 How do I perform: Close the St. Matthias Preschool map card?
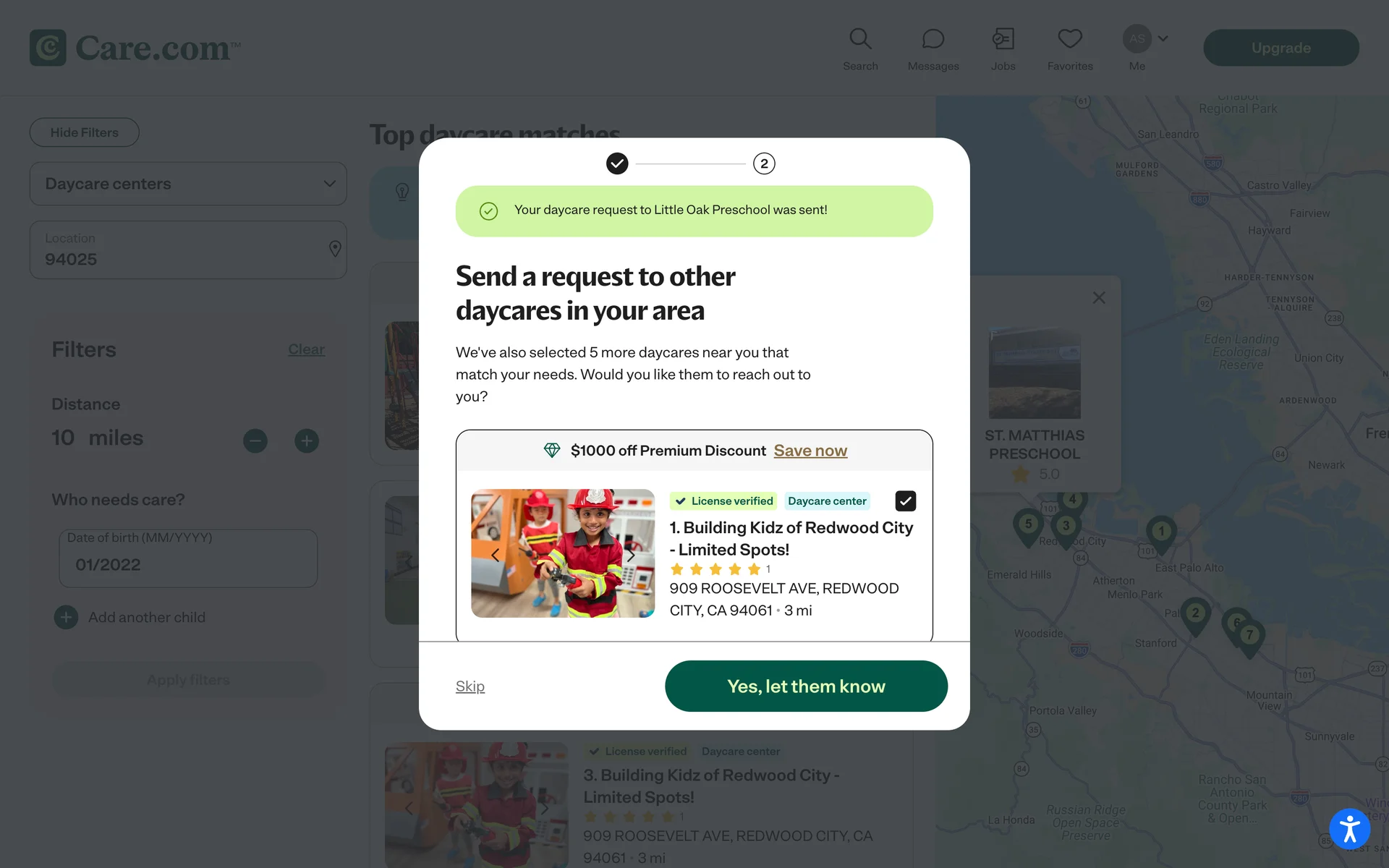(1099, 297)
